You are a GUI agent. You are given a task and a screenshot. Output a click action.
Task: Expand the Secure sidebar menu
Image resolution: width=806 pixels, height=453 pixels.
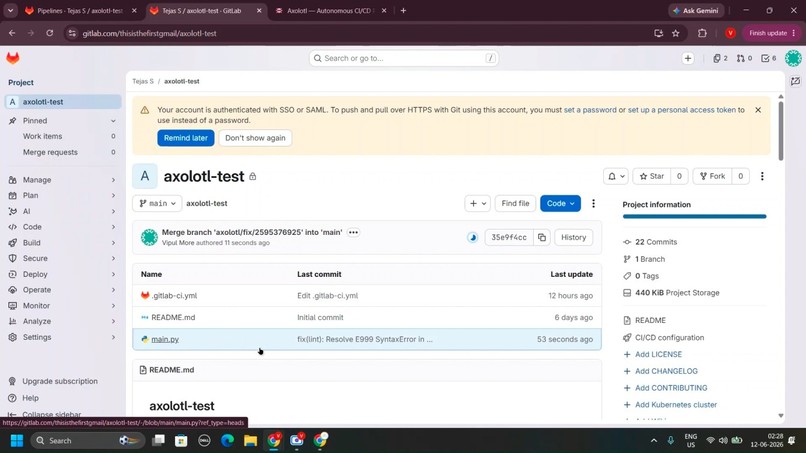coord(63,258)
